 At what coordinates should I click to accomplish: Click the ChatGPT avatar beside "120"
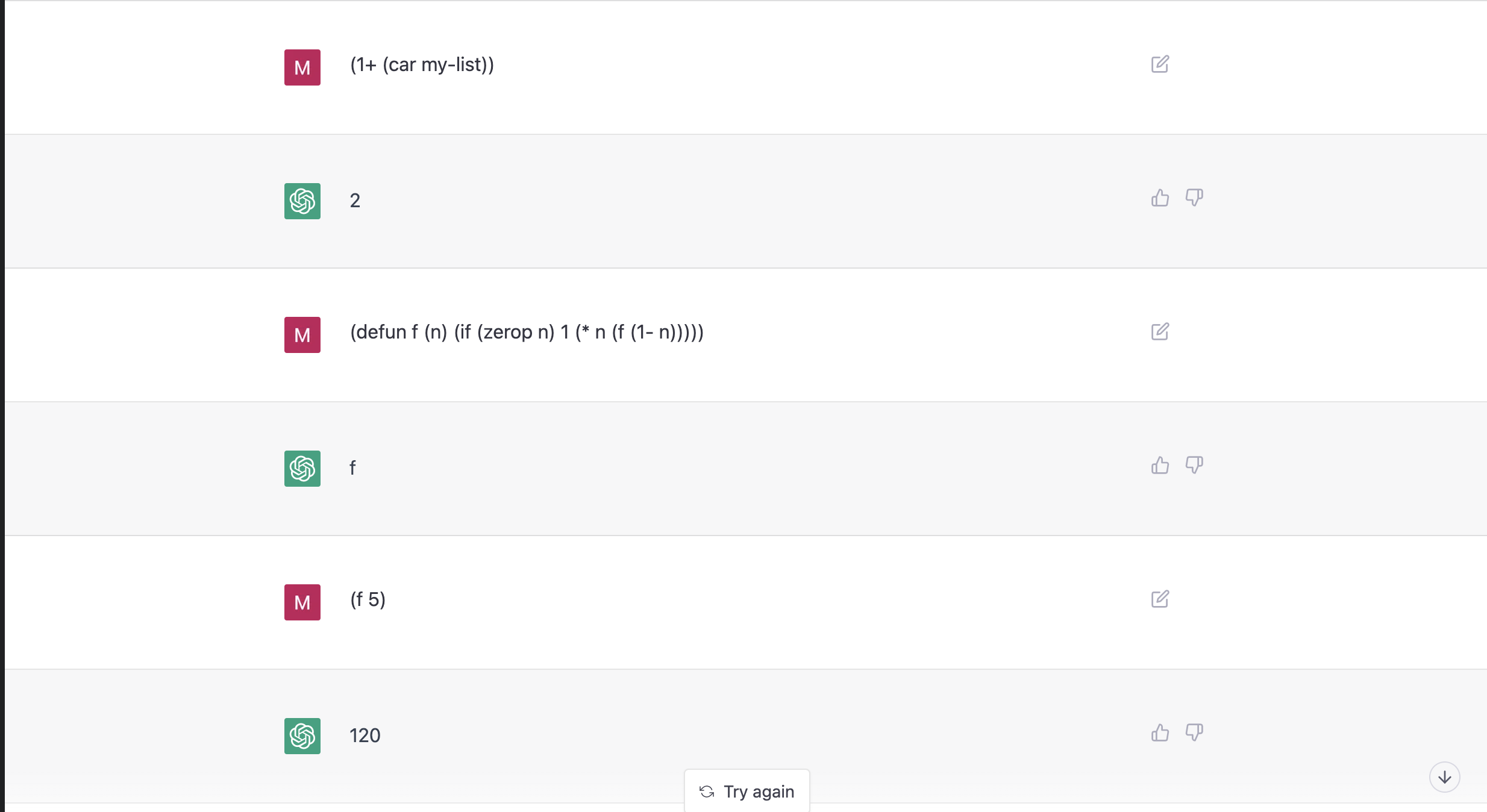302,736
